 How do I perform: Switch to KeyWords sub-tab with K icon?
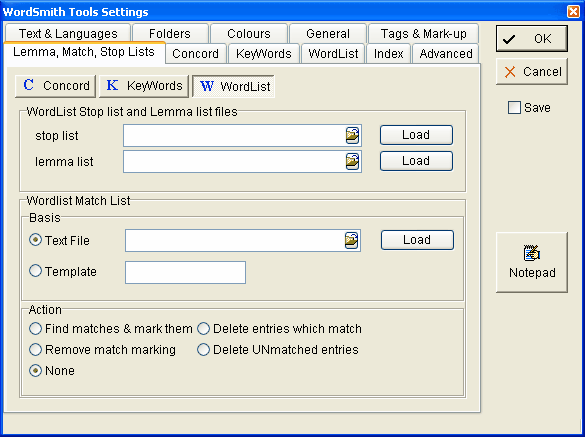(x=144, y=86)
